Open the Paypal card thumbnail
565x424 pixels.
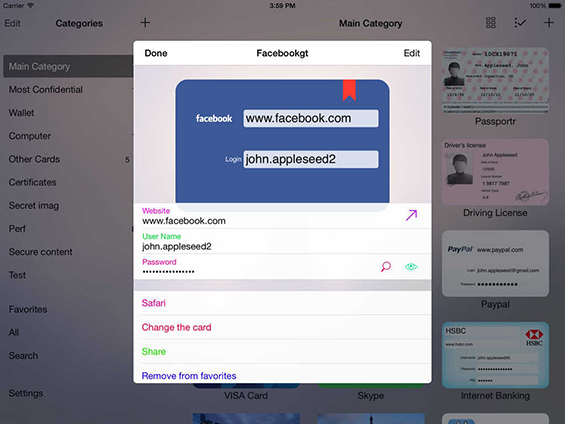[x=495, y=264]
